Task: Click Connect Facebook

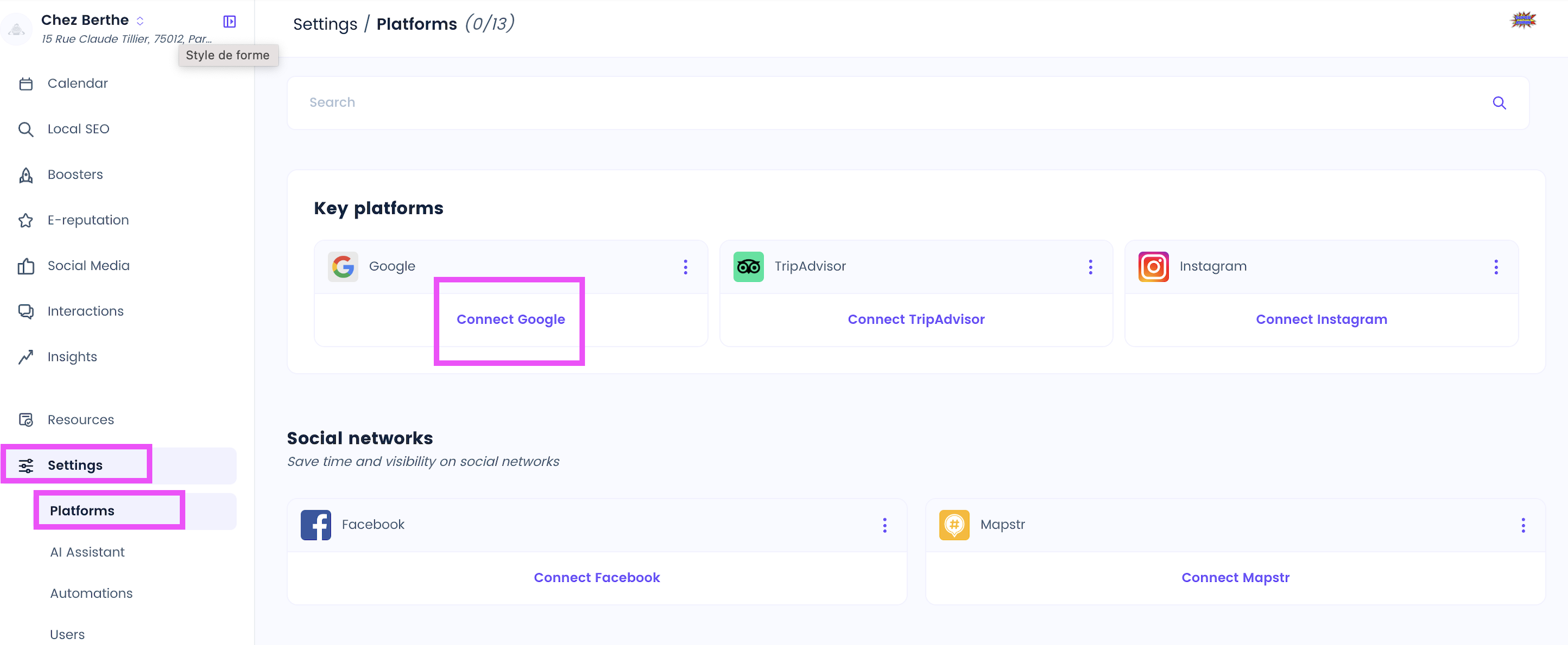Action: (597, 577)
